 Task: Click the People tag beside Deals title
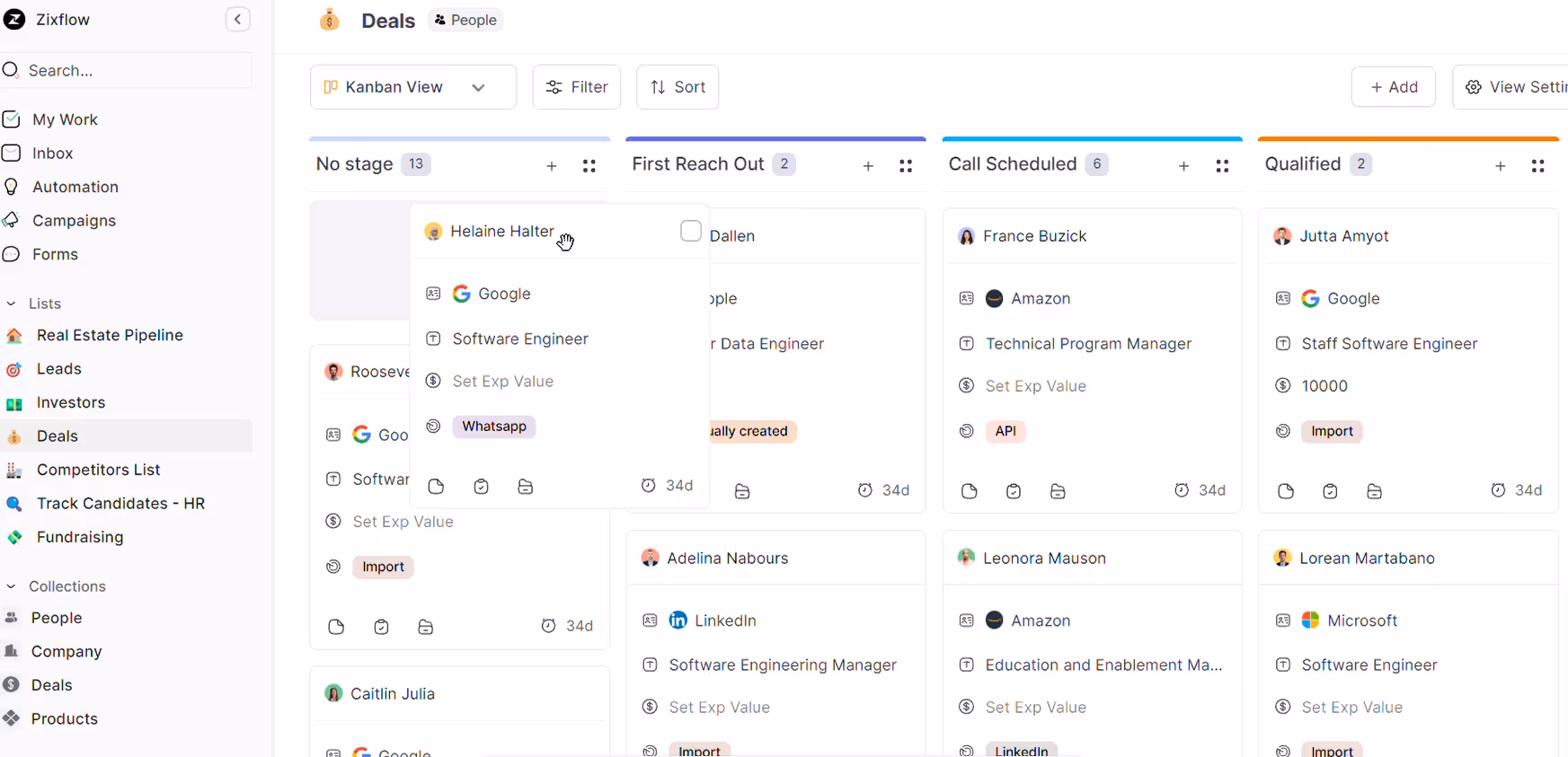[x=465, y=20]
